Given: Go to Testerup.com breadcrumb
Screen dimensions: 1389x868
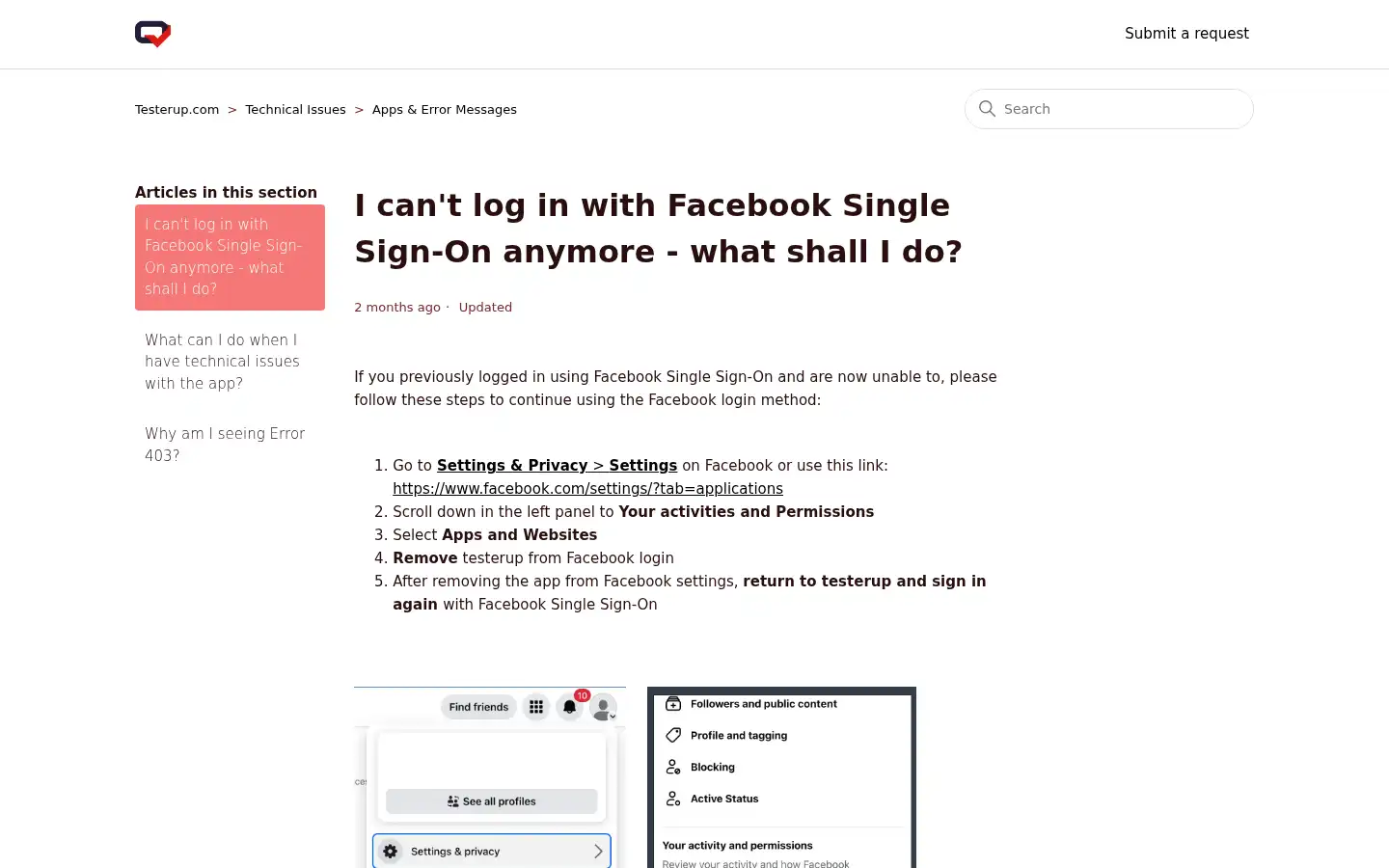Looking at the screenshot, I should [x=177, y=110].
